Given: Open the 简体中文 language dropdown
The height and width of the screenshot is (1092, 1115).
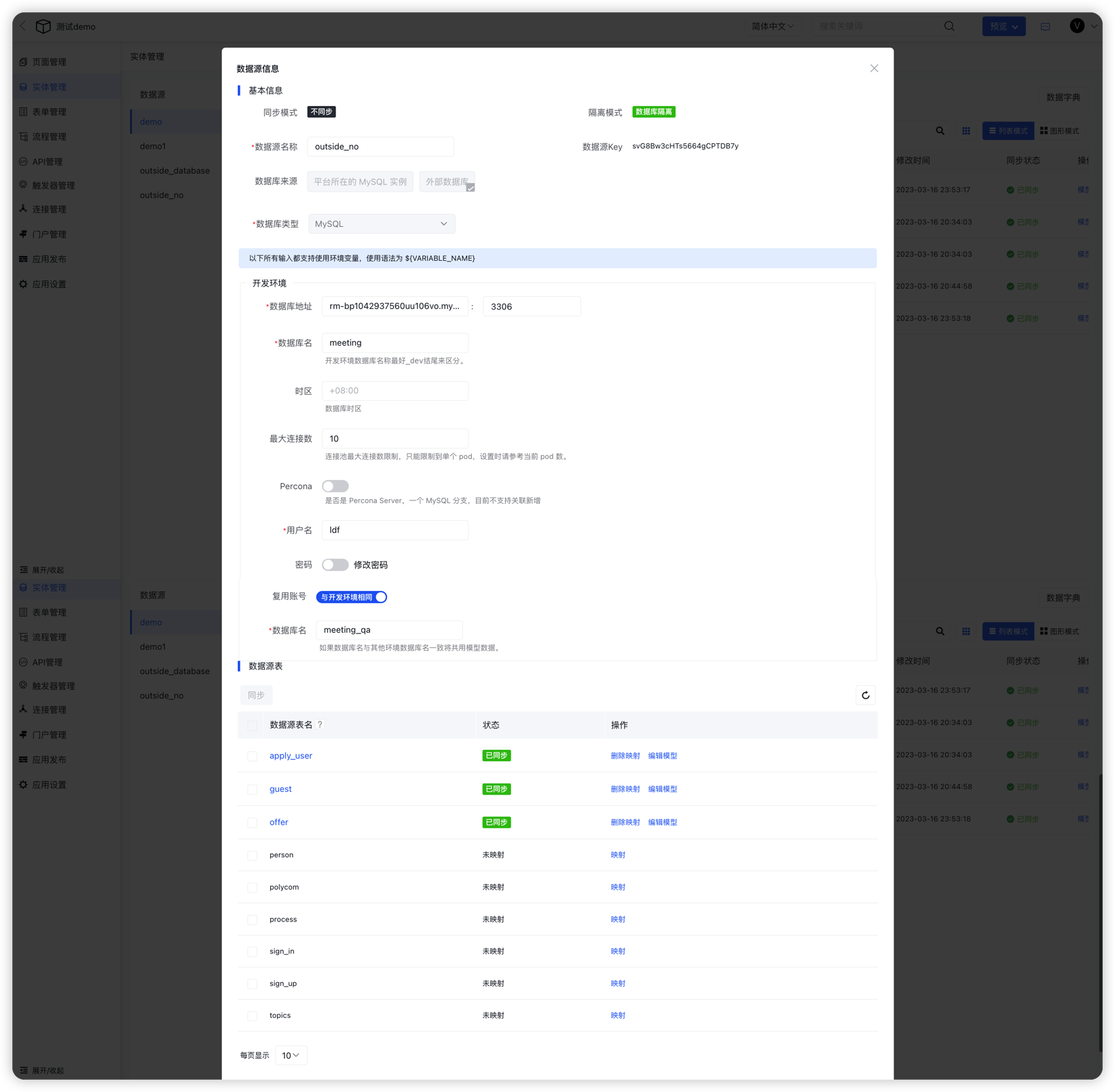Looking at the screenshot, I should coord(772,26).
